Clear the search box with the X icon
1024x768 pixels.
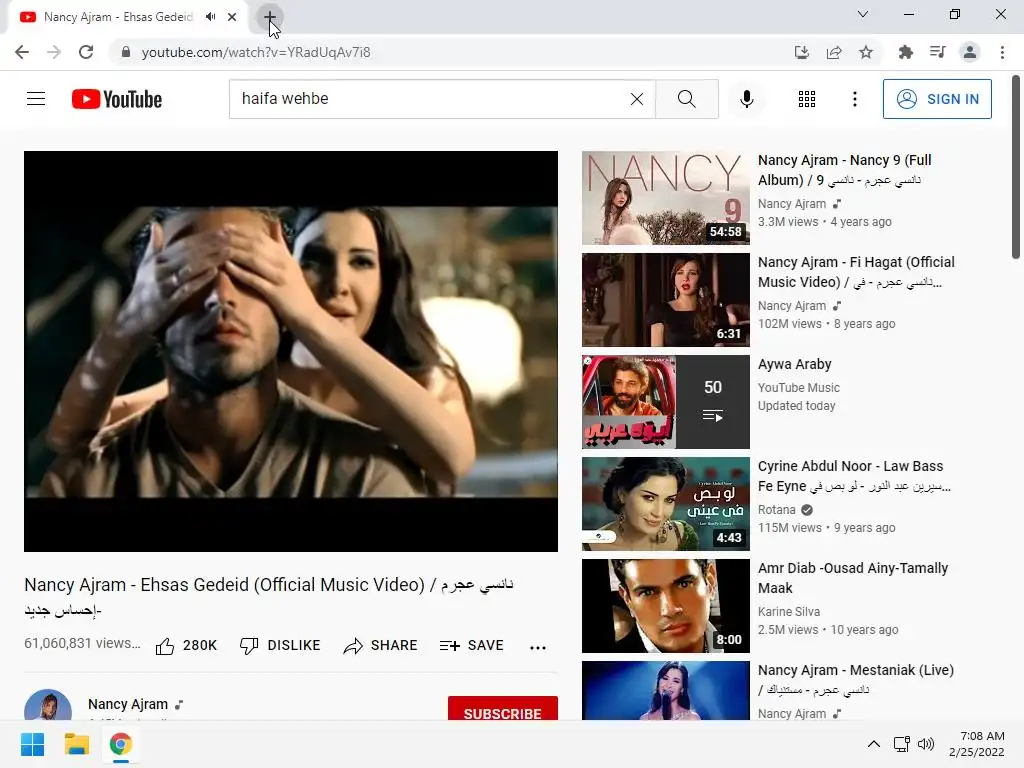point(637,99)
